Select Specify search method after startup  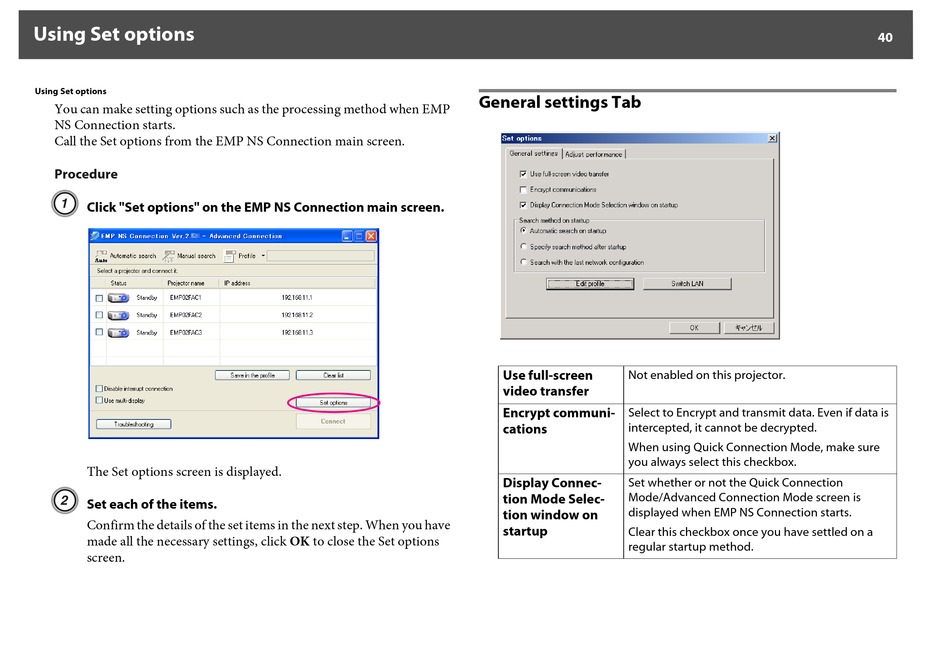click(x=523, y=247)
